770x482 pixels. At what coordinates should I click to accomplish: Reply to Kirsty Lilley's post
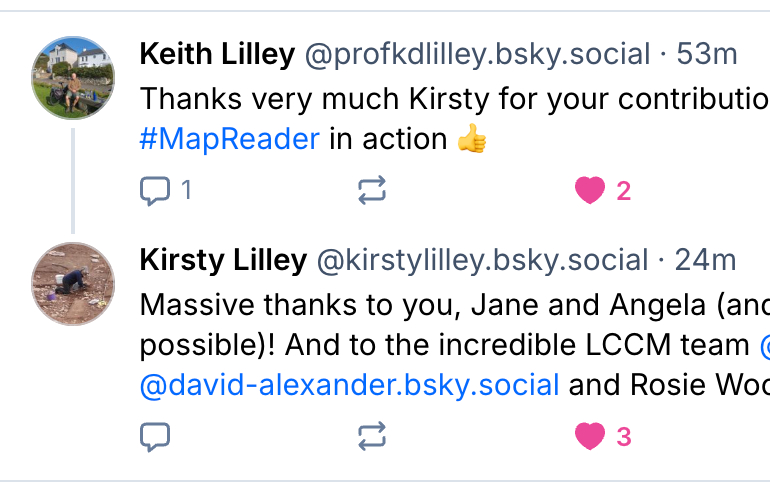(155, 436)
